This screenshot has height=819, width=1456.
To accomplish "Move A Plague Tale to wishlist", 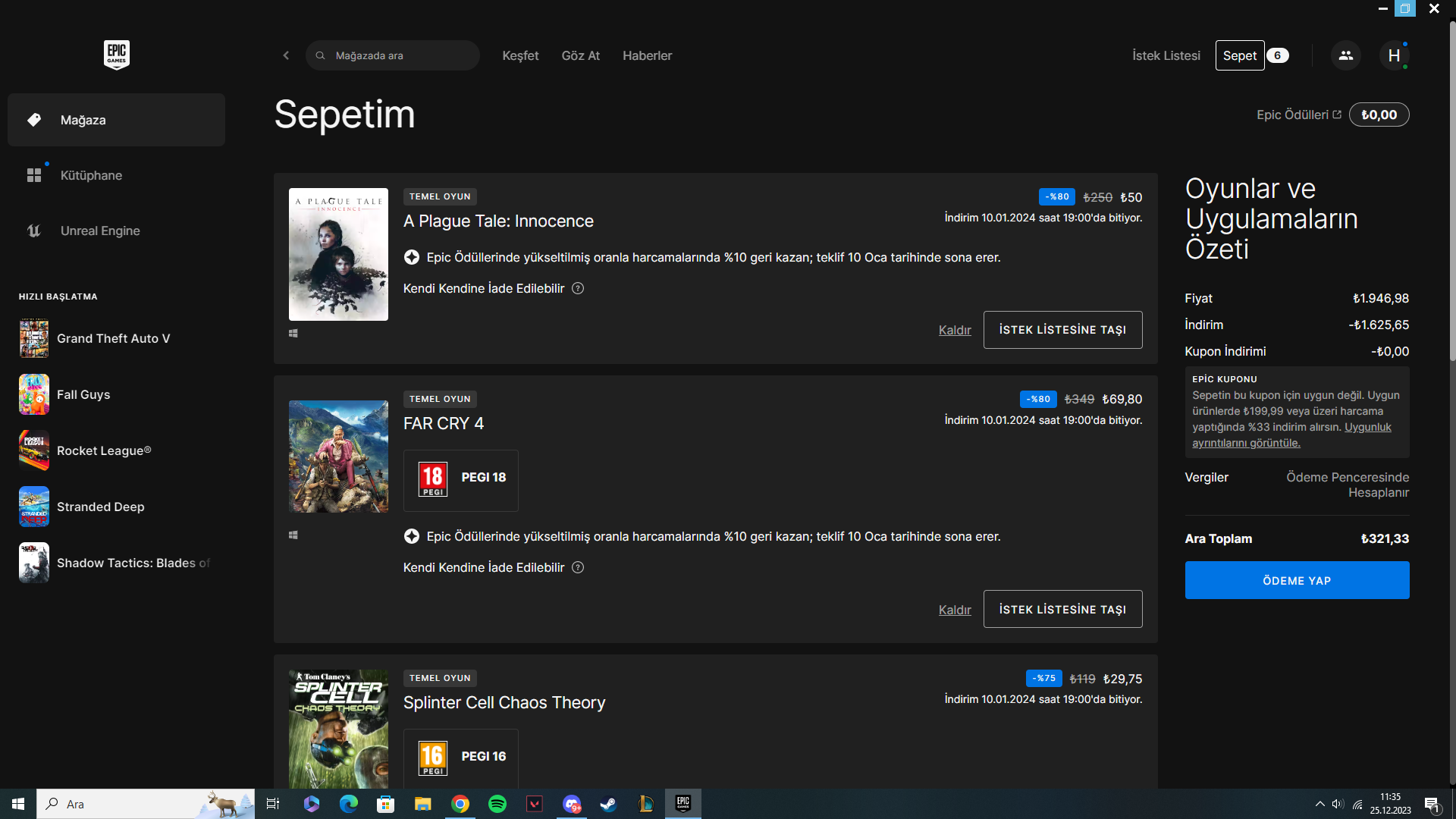I will (1062, 330).
